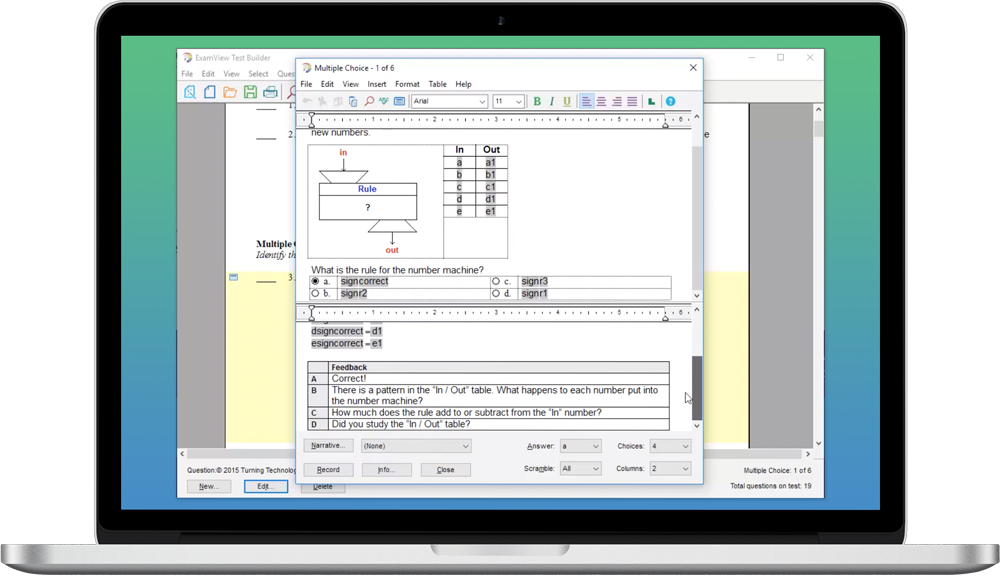Click the blue window icon after spell check
The image size is (1000, 585).
tap(399, 101)
